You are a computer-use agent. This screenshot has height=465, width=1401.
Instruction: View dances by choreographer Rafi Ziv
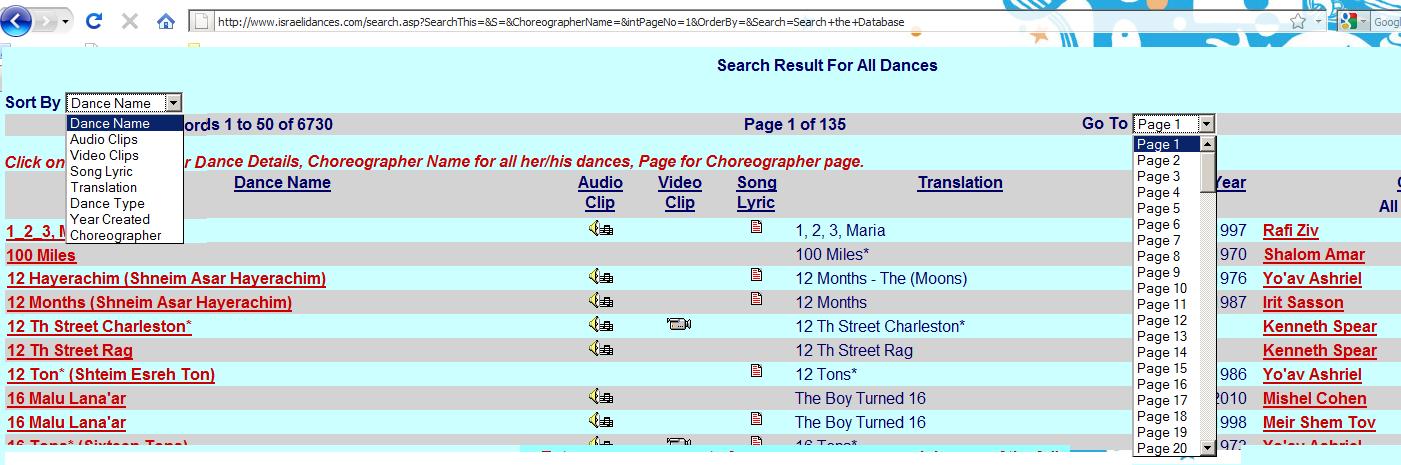1291,231
